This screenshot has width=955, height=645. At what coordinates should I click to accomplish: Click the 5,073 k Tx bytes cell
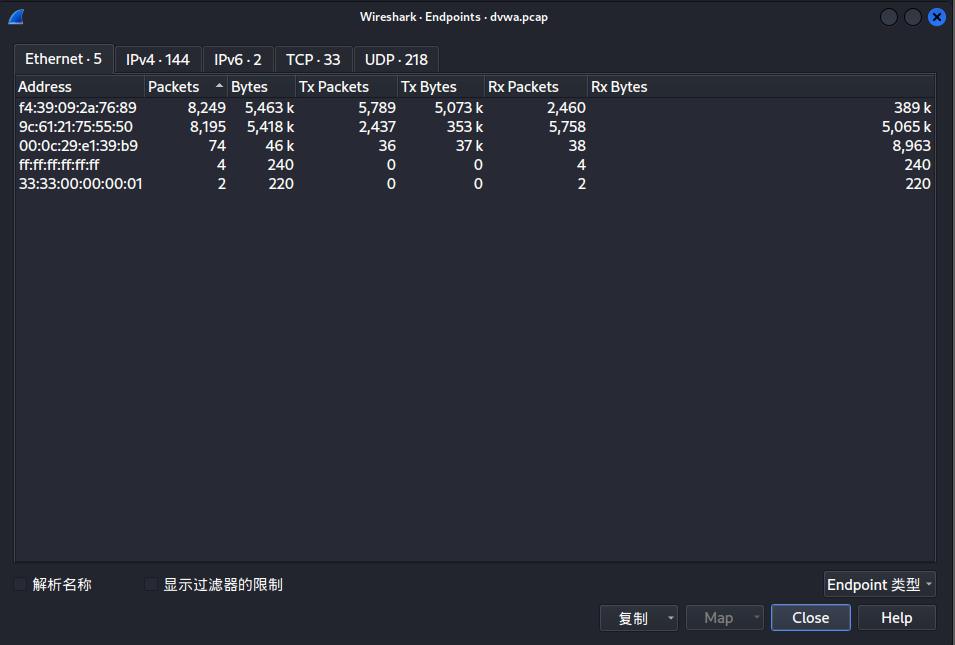tap(459, 108)
